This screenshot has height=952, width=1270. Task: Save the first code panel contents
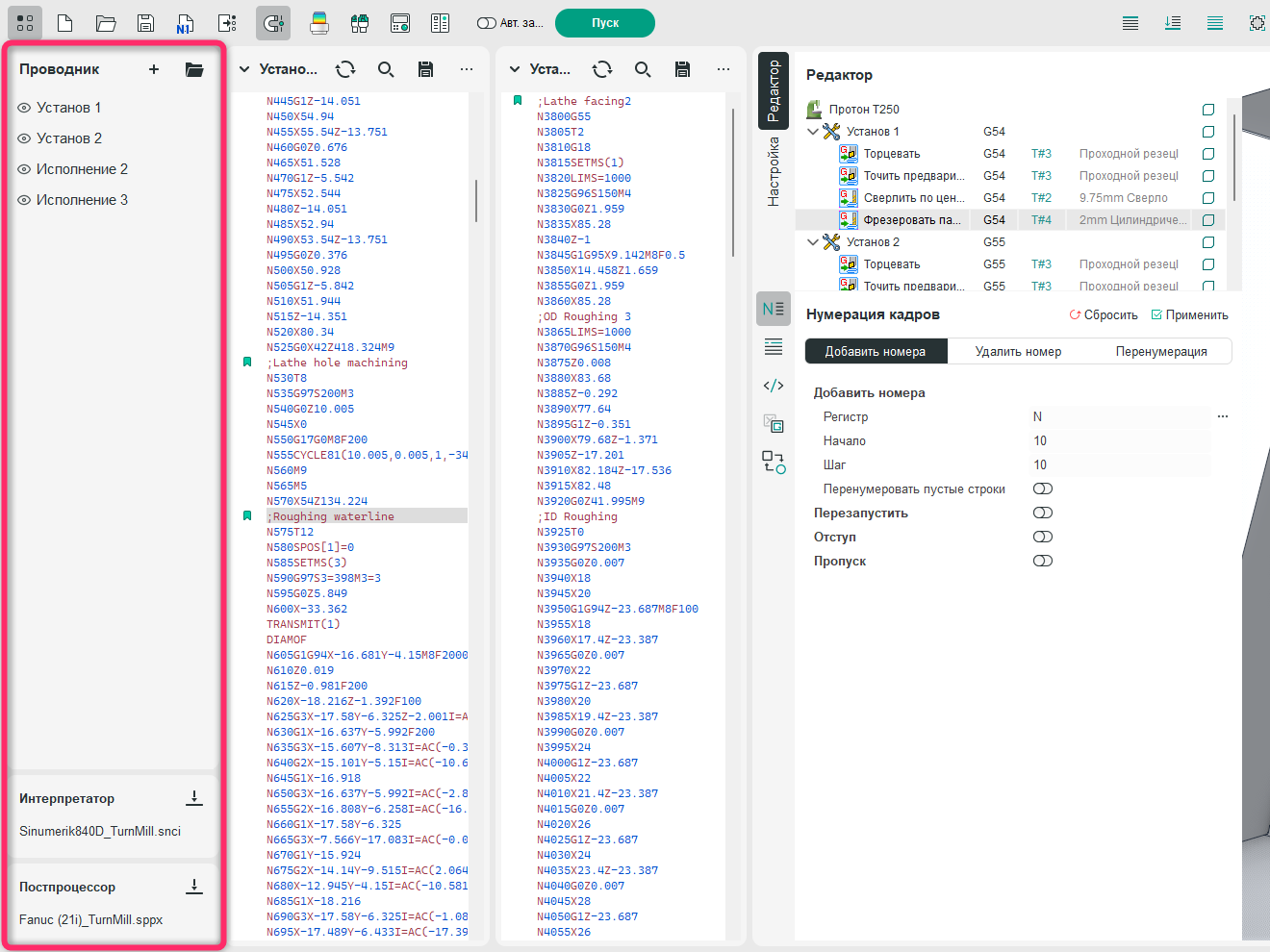(425, 69)
